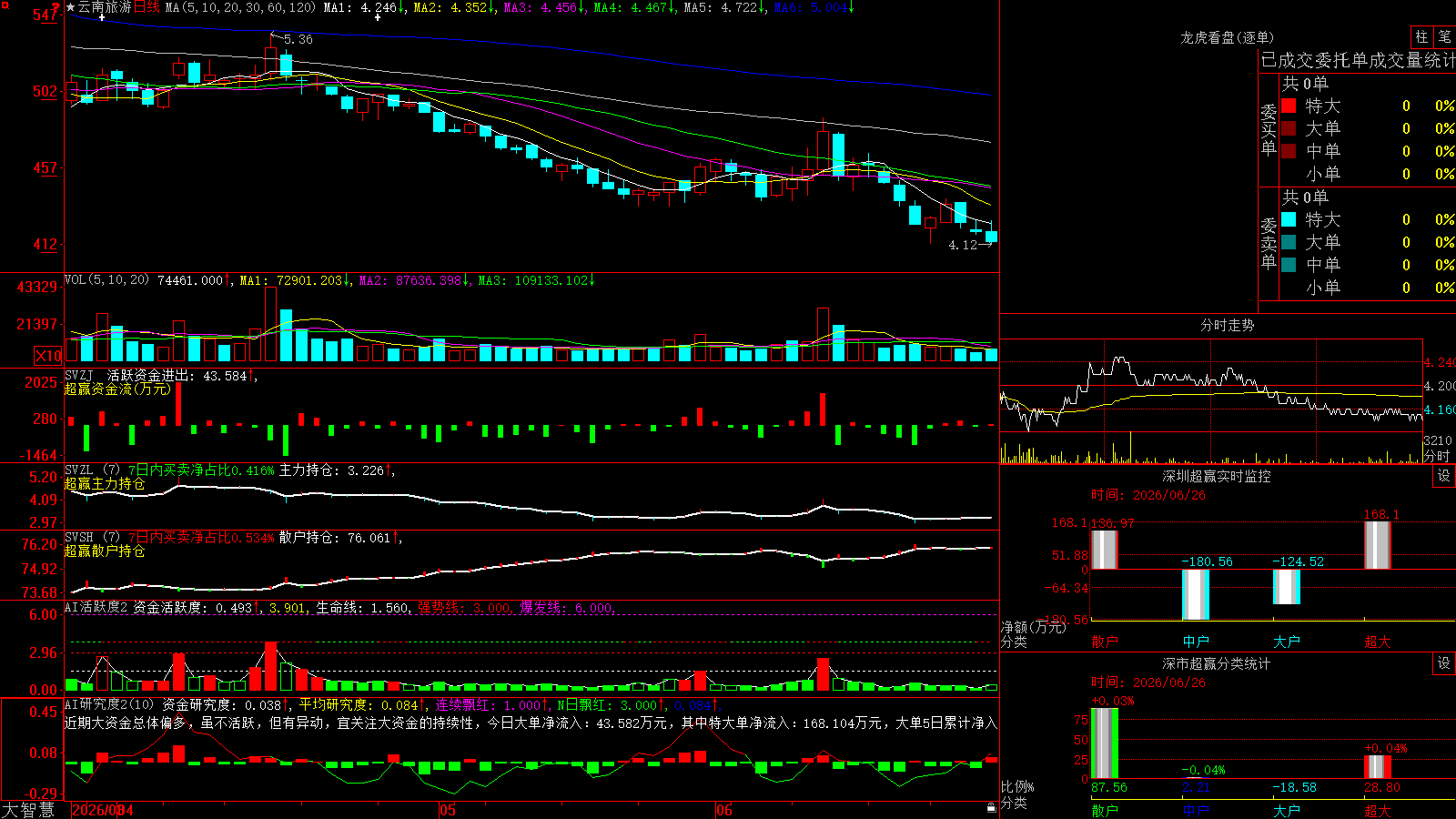Screen dimensions: 1456x819
Task: Click the small red square icon in corner
Action: pyautogui.click(x=5, y=5)
